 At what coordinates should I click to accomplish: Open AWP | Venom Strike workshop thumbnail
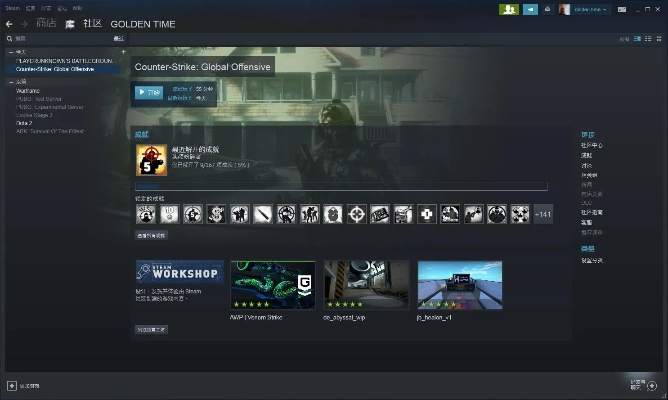coord(272,286)
